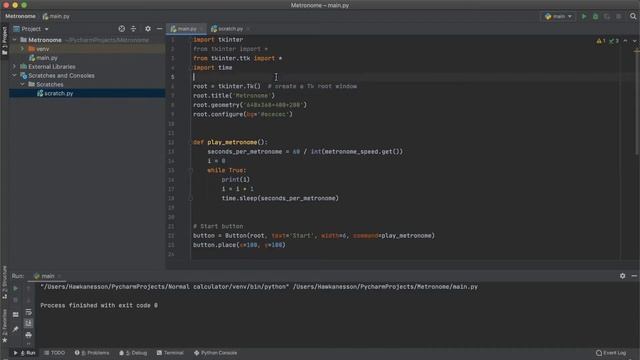Click the Stop square in Run panel

click(16, 300)
